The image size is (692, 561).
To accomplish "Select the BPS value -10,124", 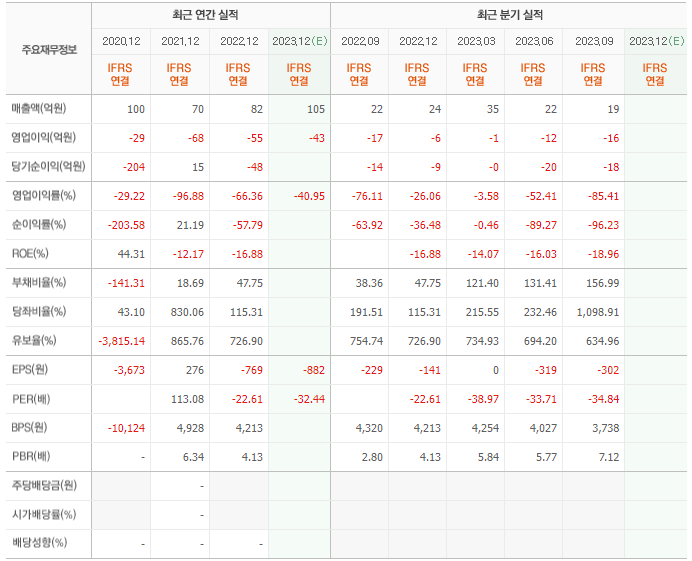I will pos(126,428).
